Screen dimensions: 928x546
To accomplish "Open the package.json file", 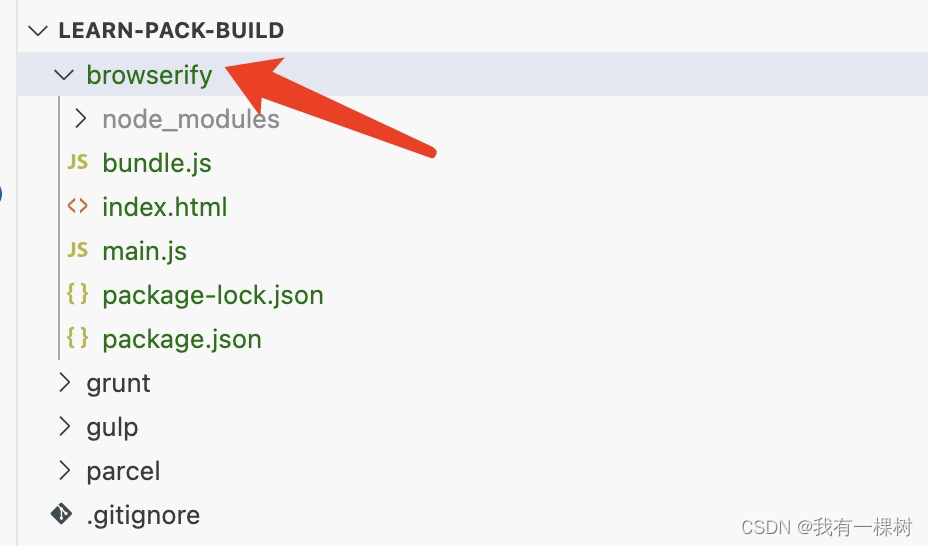I will (x=182, y=339).
